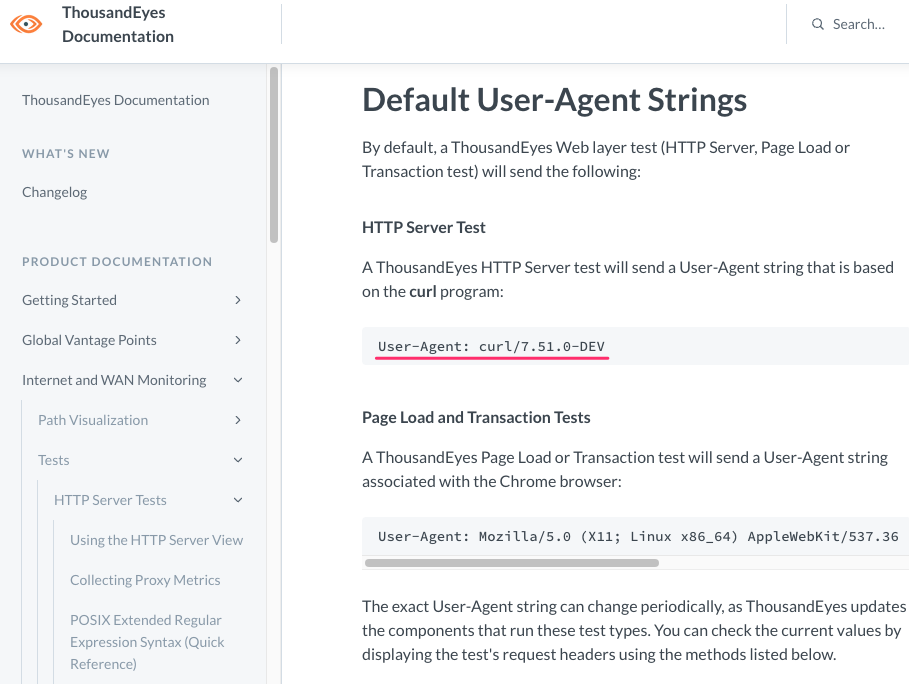909x684 pixels.
Task: Collapse the Tests chevron
Action: 238,460
